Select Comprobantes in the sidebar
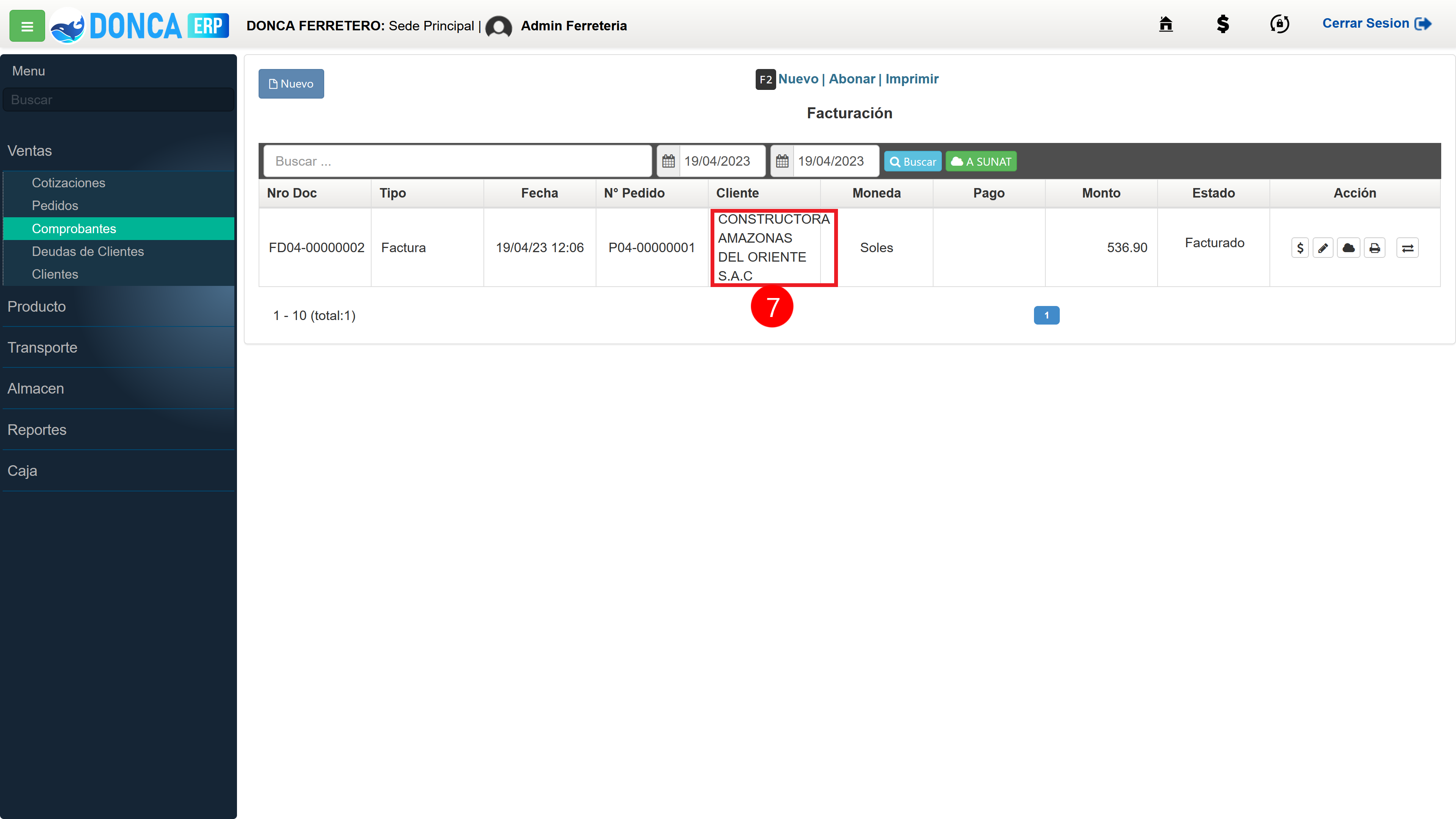Screen dimensions: 1456x819 point(119,228)
